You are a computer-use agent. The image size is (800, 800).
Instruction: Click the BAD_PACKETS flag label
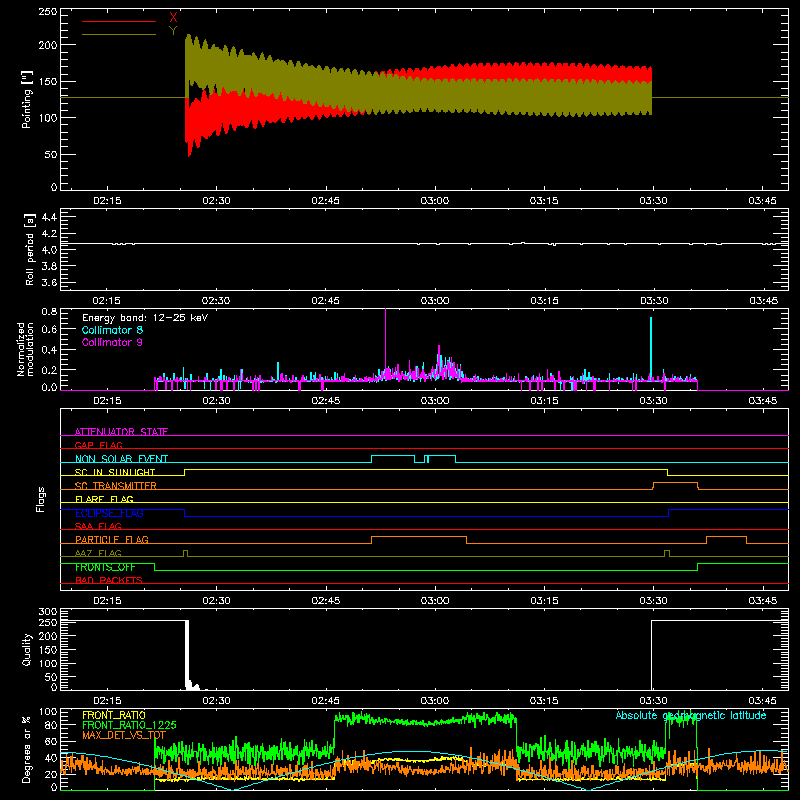(x=109, y=580)
